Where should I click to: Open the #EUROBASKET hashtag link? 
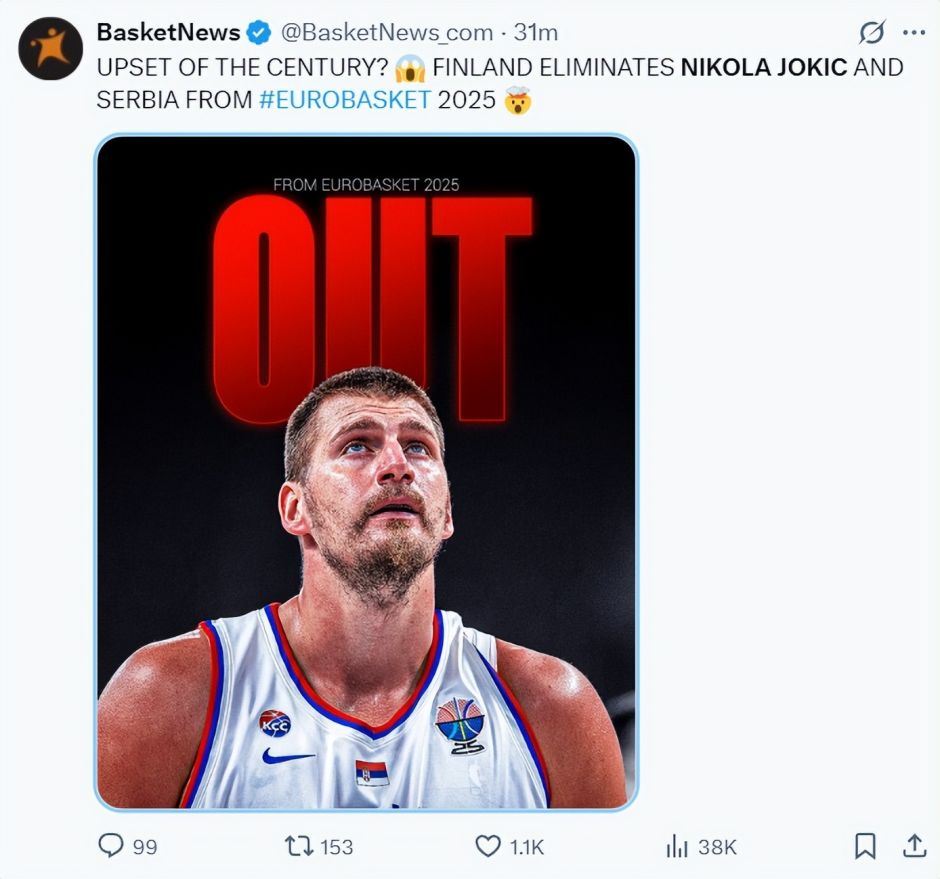[x=344, y=100]
